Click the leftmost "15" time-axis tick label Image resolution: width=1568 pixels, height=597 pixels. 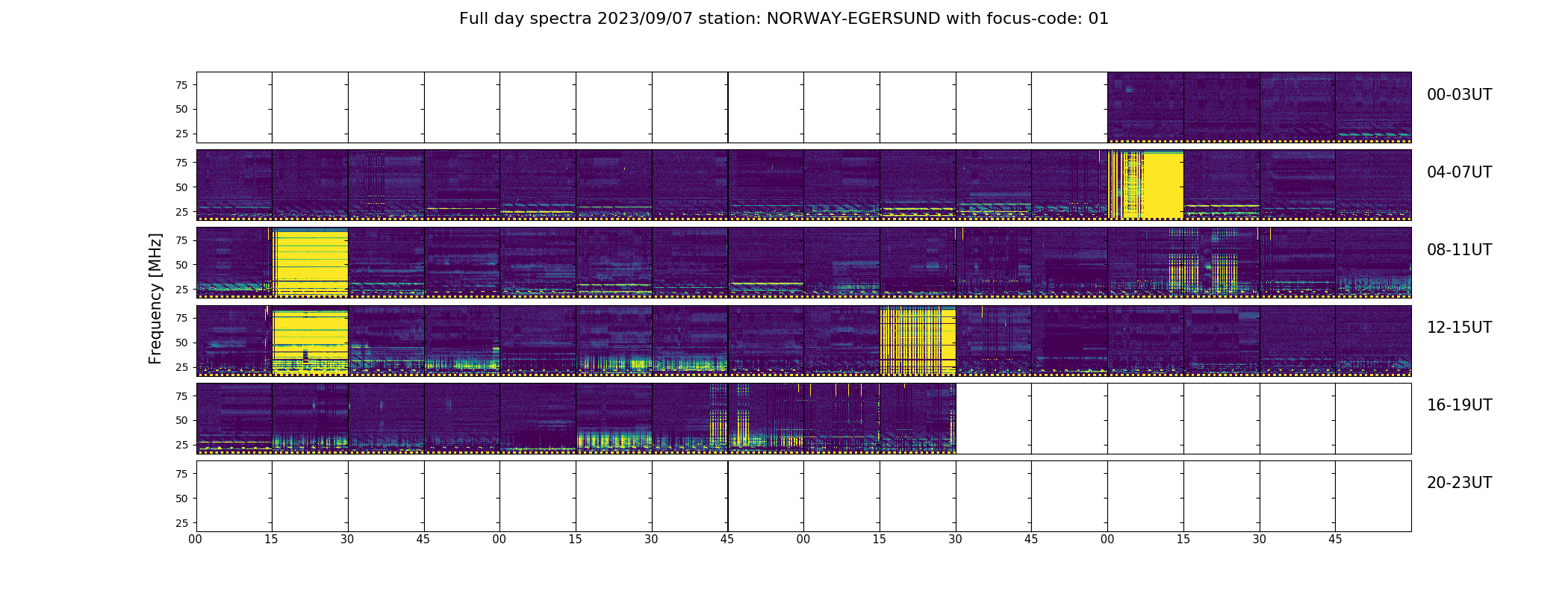click(271, 540)
